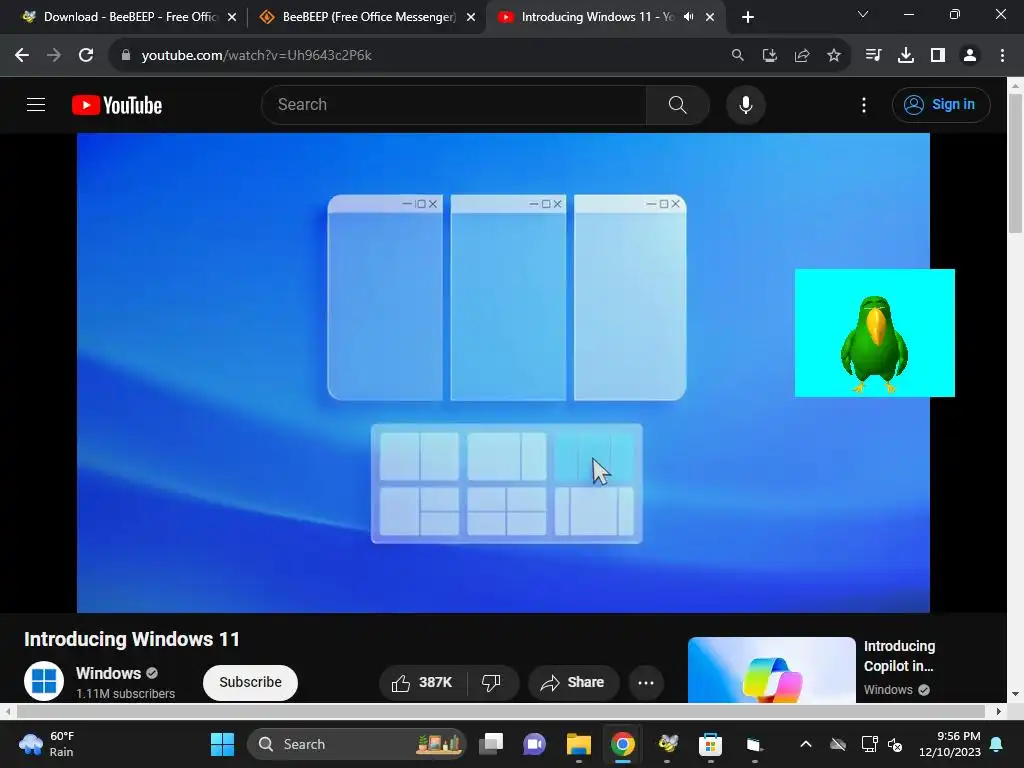Open Chrome downloads icon

pyautogui.click(x=906, y=56)
